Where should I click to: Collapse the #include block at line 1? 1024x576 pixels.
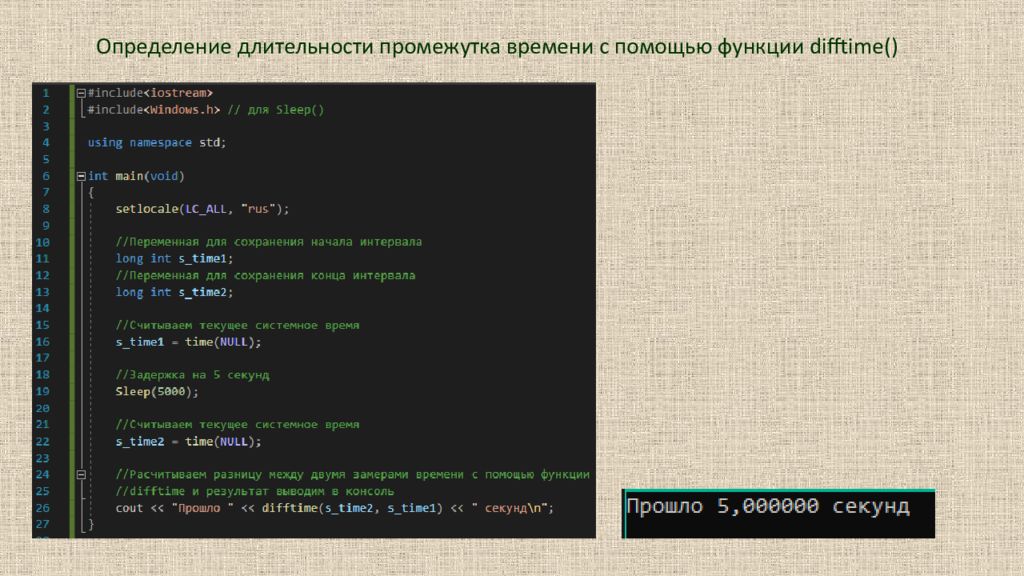click(x=82, y=93)
